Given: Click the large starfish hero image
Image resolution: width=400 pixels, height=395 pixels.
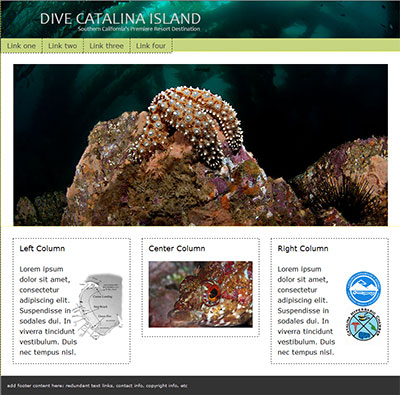Looking at the screenshot, I should click(200, 145).
